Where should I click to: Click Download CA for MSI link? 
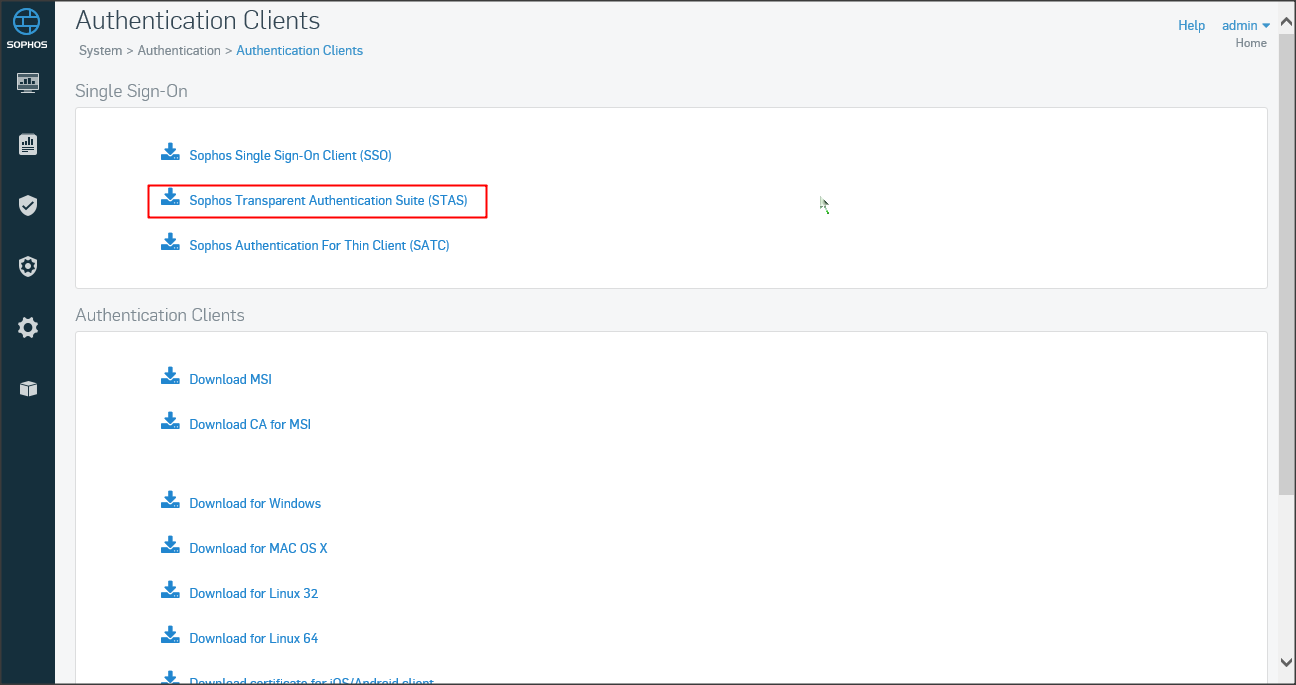(x=250, y=425)
